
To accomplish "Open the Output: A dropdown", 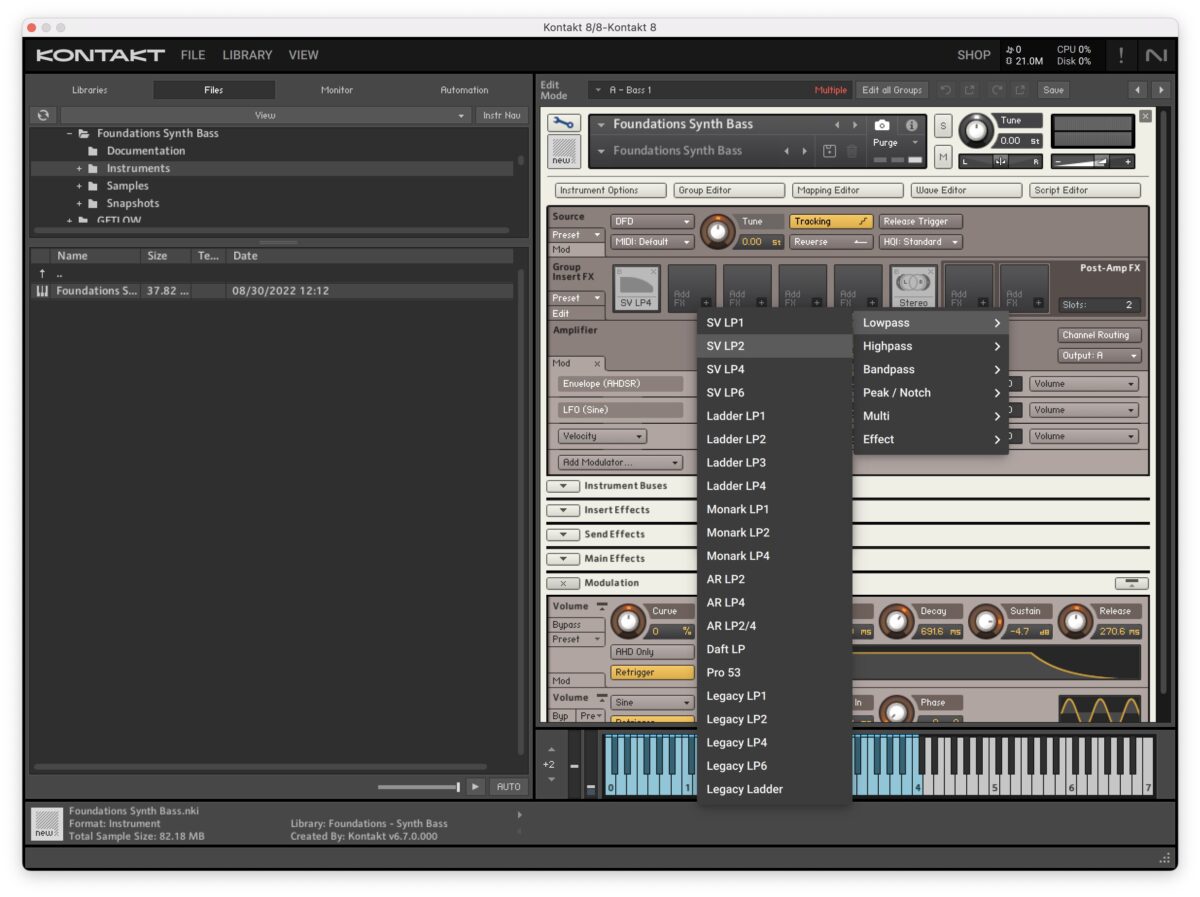I will click(1100, 356).
